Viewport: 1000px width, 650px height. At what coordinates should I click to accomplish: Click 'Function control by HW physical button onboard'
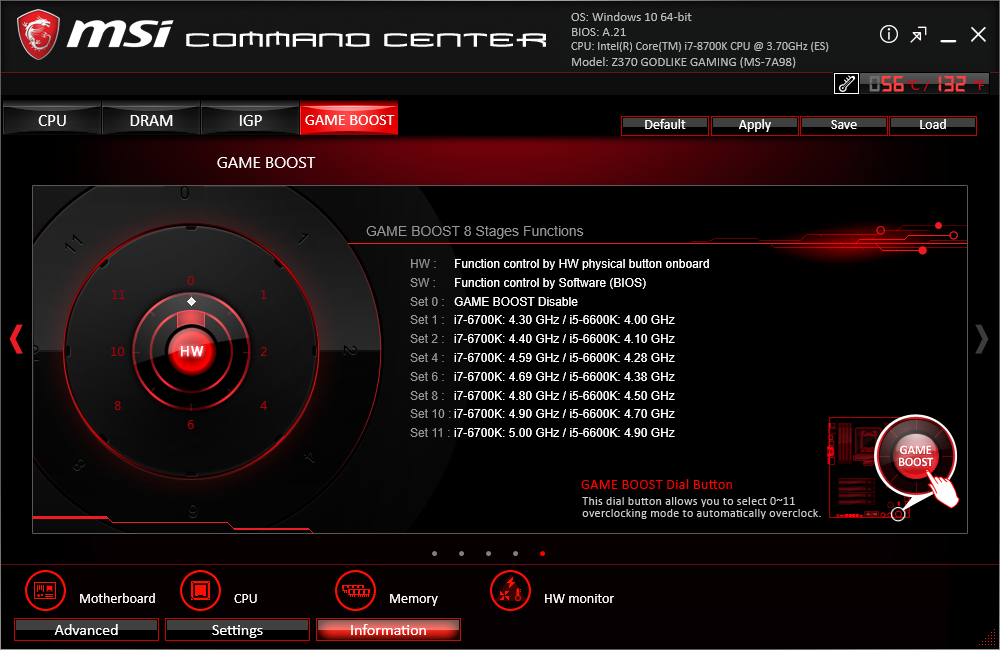pos(582,264)
